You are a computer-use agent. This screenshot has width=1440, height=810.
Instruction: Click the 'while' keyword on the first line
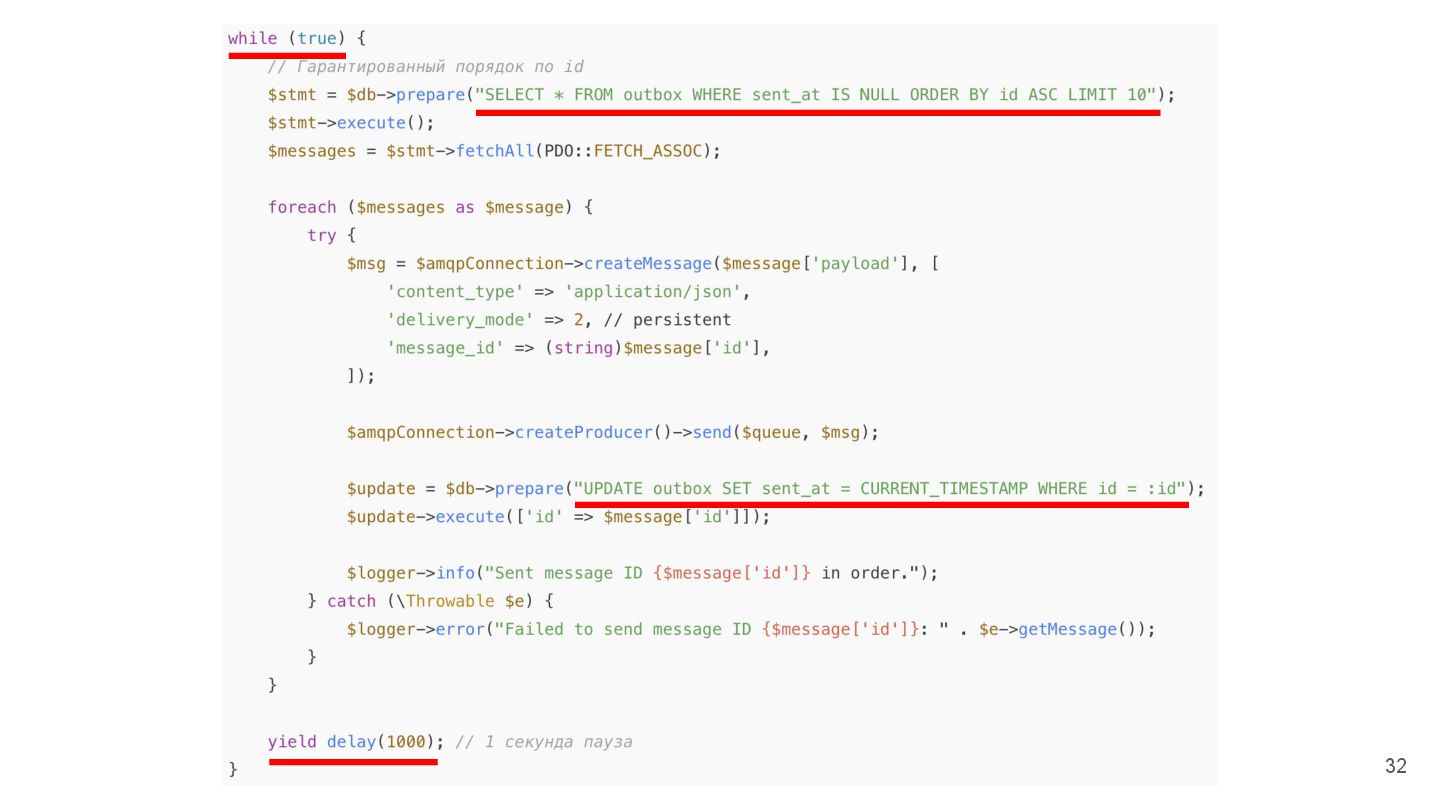(x=252, y=38)
